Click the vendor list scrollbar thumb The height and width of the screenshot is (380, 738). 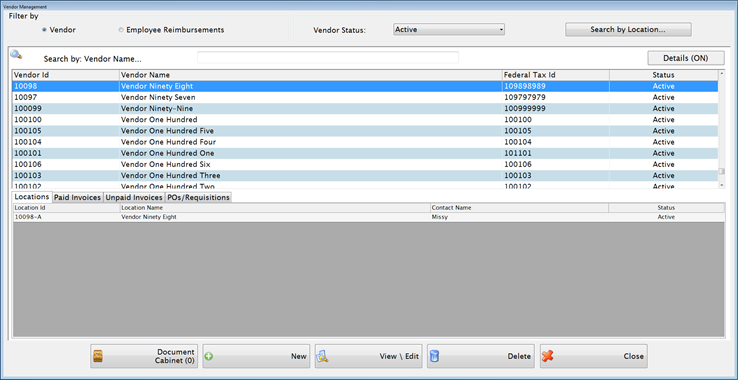click(x=722, y=171)
